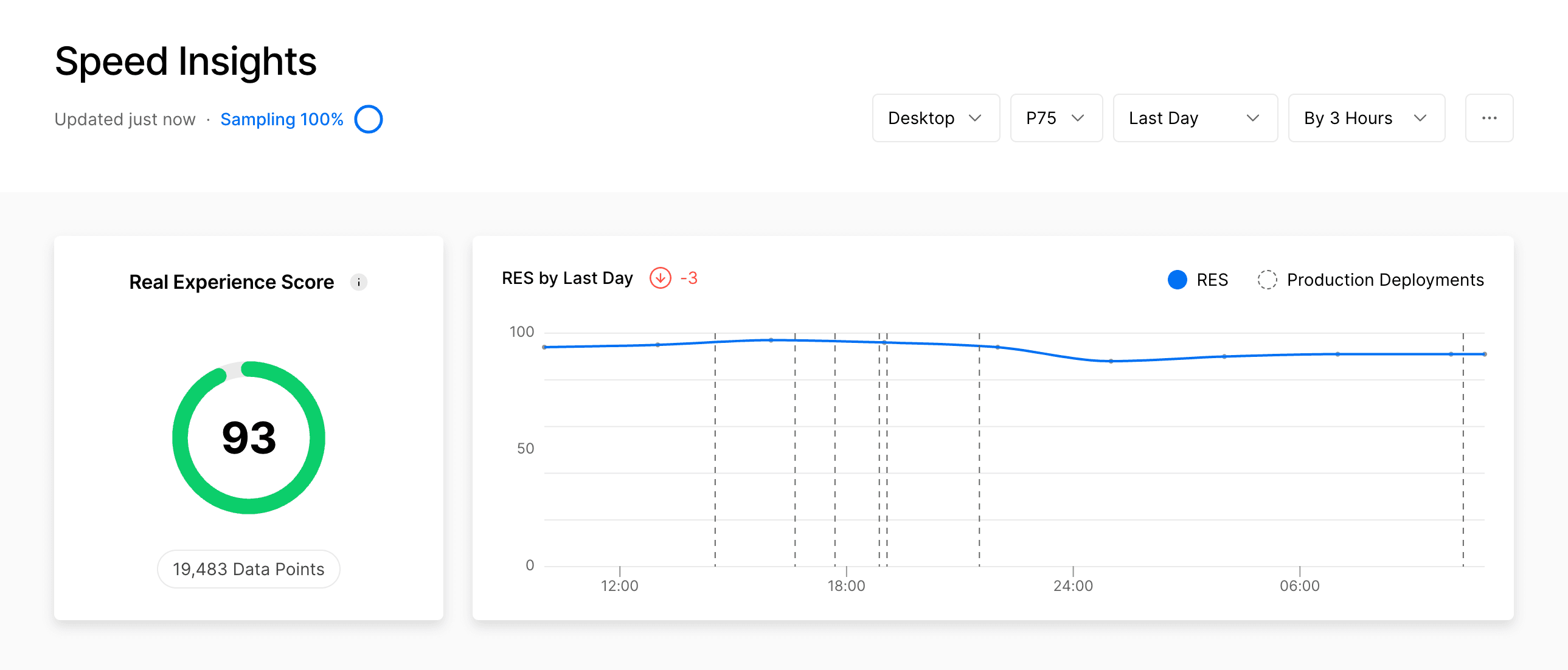
Task: Toggle the RES series visibility
Action: 1198,280
